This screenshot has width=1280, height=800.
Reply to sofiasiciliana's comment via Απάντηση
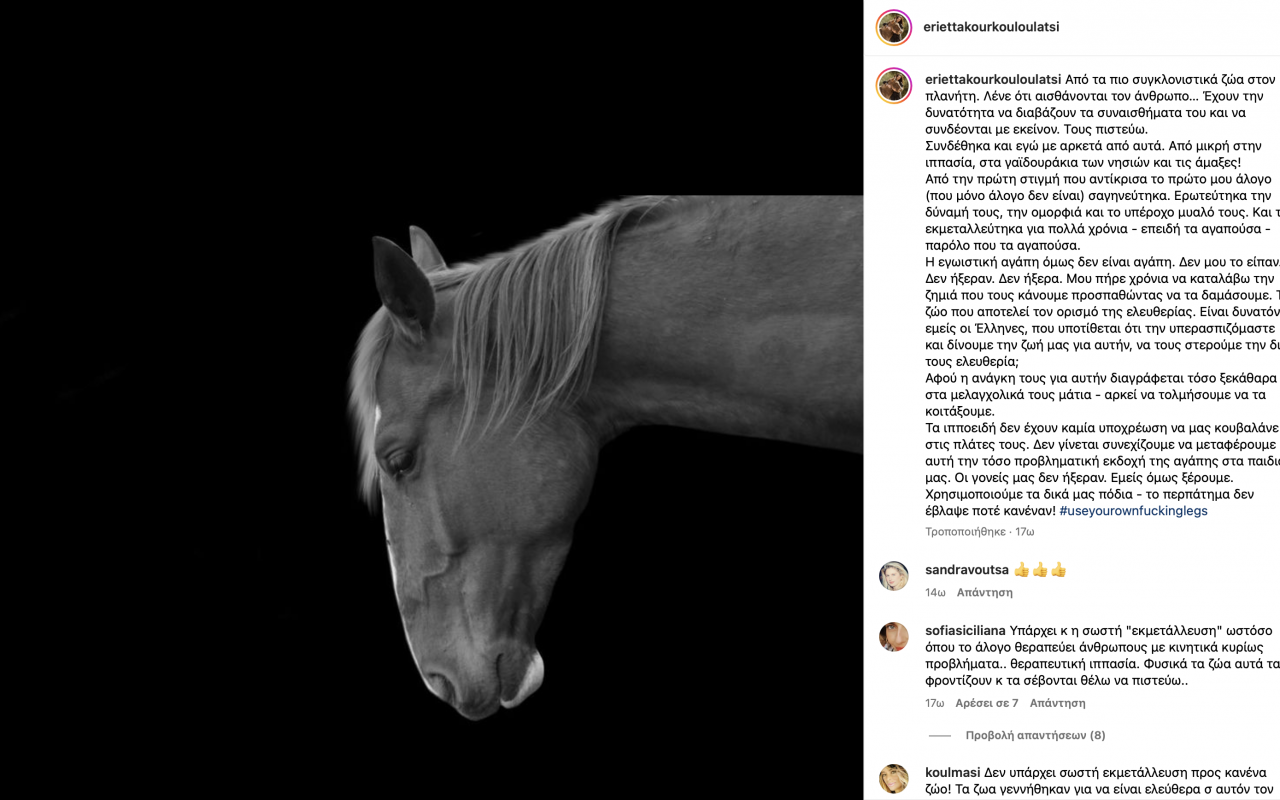[1058, 703]
